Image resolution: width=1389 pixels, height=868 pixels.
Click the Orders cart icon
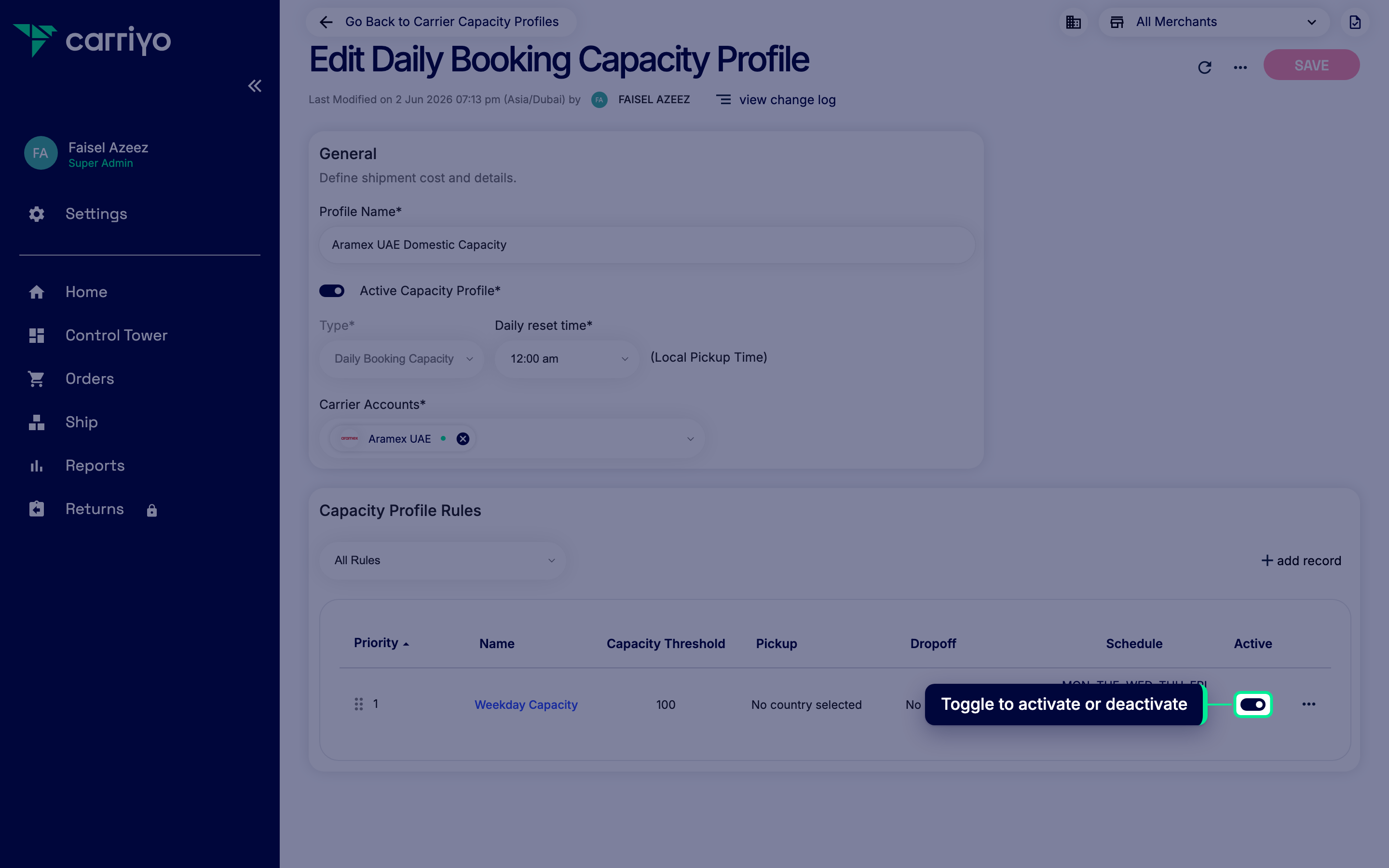coord(37,379)
